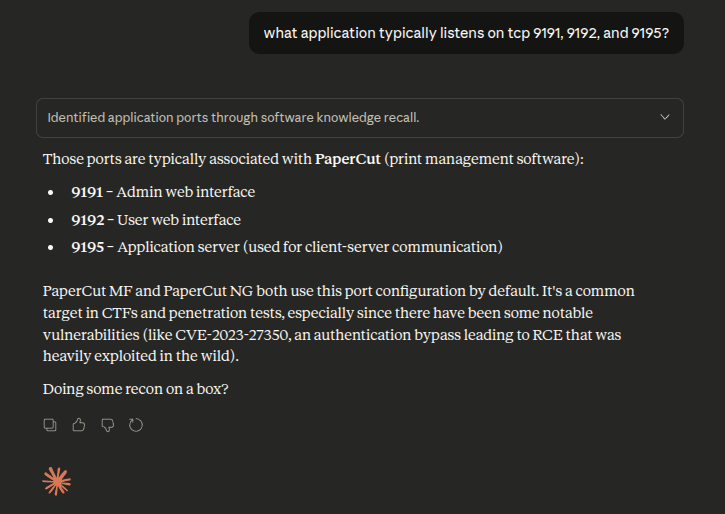
Task: Open 'Identified application ports' thought summary
Action: [x=360, y=118]
